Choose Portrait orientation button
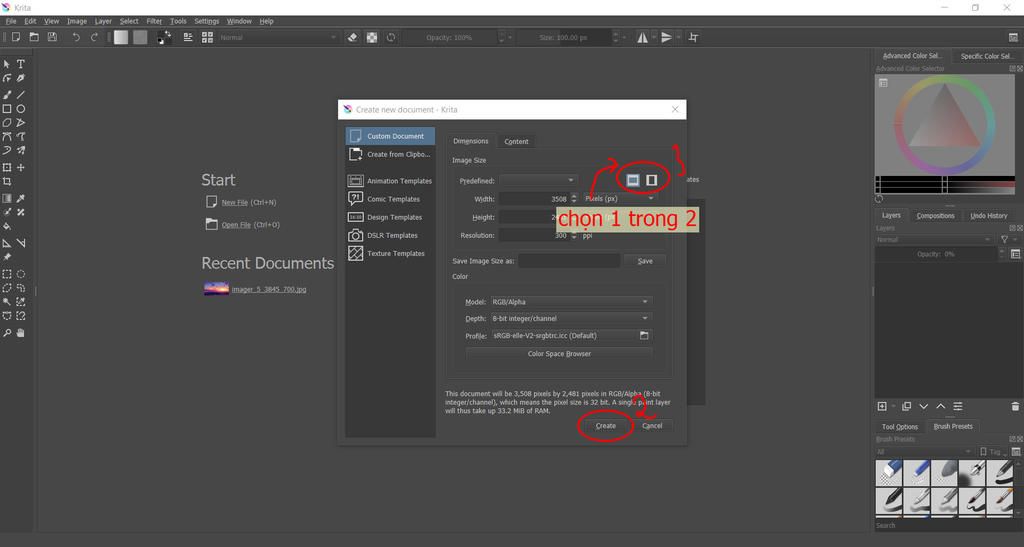Screen dimensions: 1024x547 [x=651, y=180]
